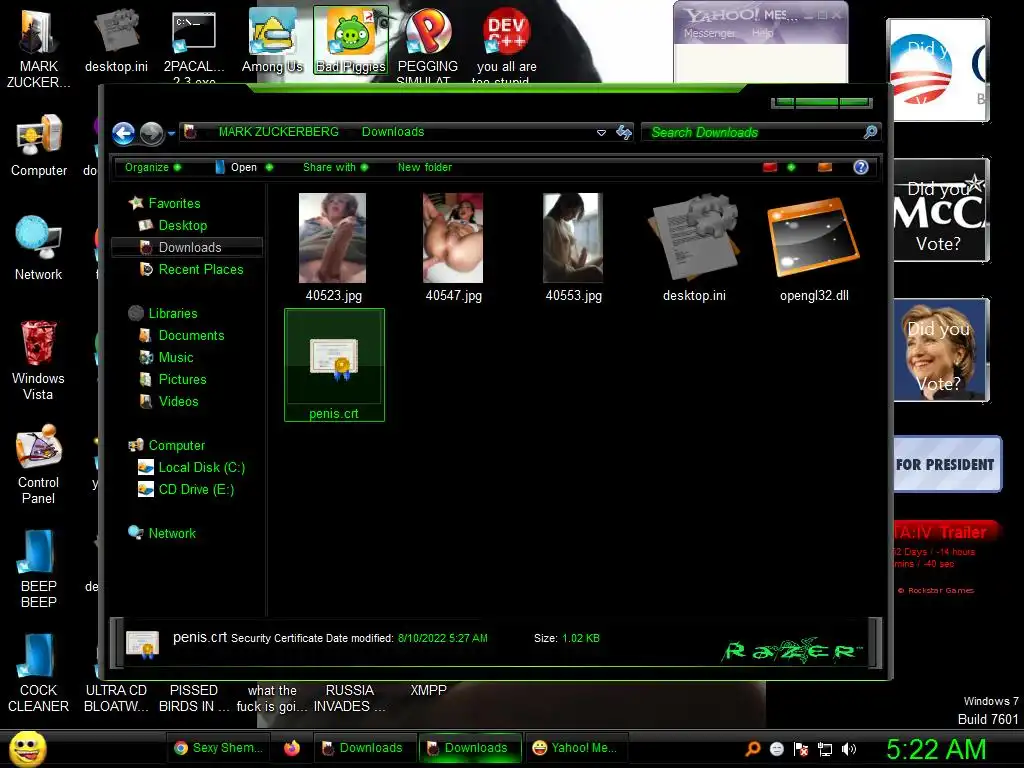The height and width of the screenshot is (768, 1024).
Task: Open the Among Us desktop shortcut
Action: (272, 42)
